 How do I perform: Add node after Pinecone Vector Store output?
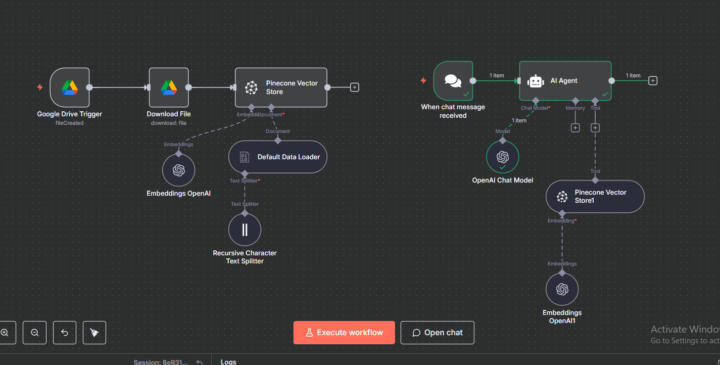[354, 87]
